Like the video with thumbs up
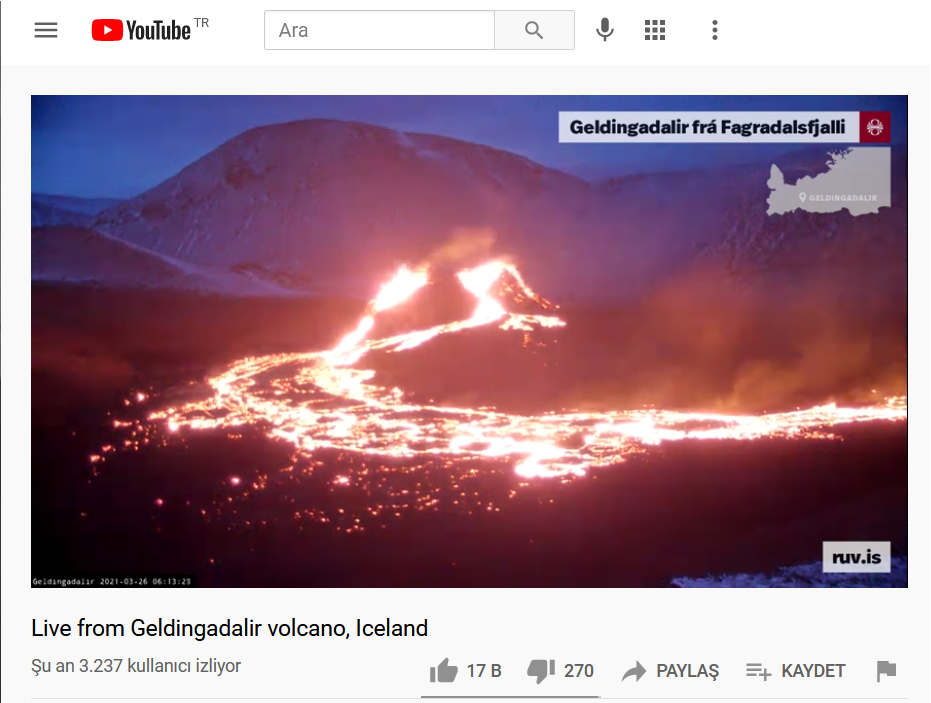931x703 pixels. (444, 671)
